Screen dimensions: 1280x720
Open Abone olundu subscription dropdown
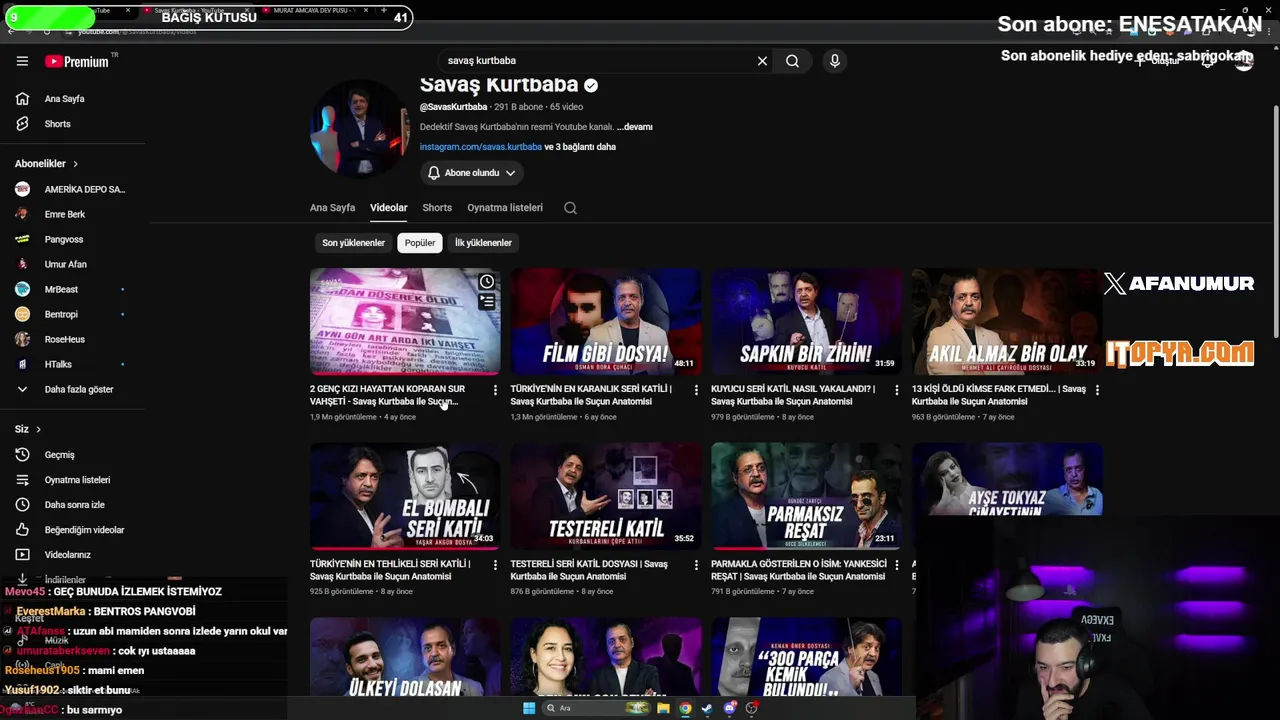click(471, 173)
